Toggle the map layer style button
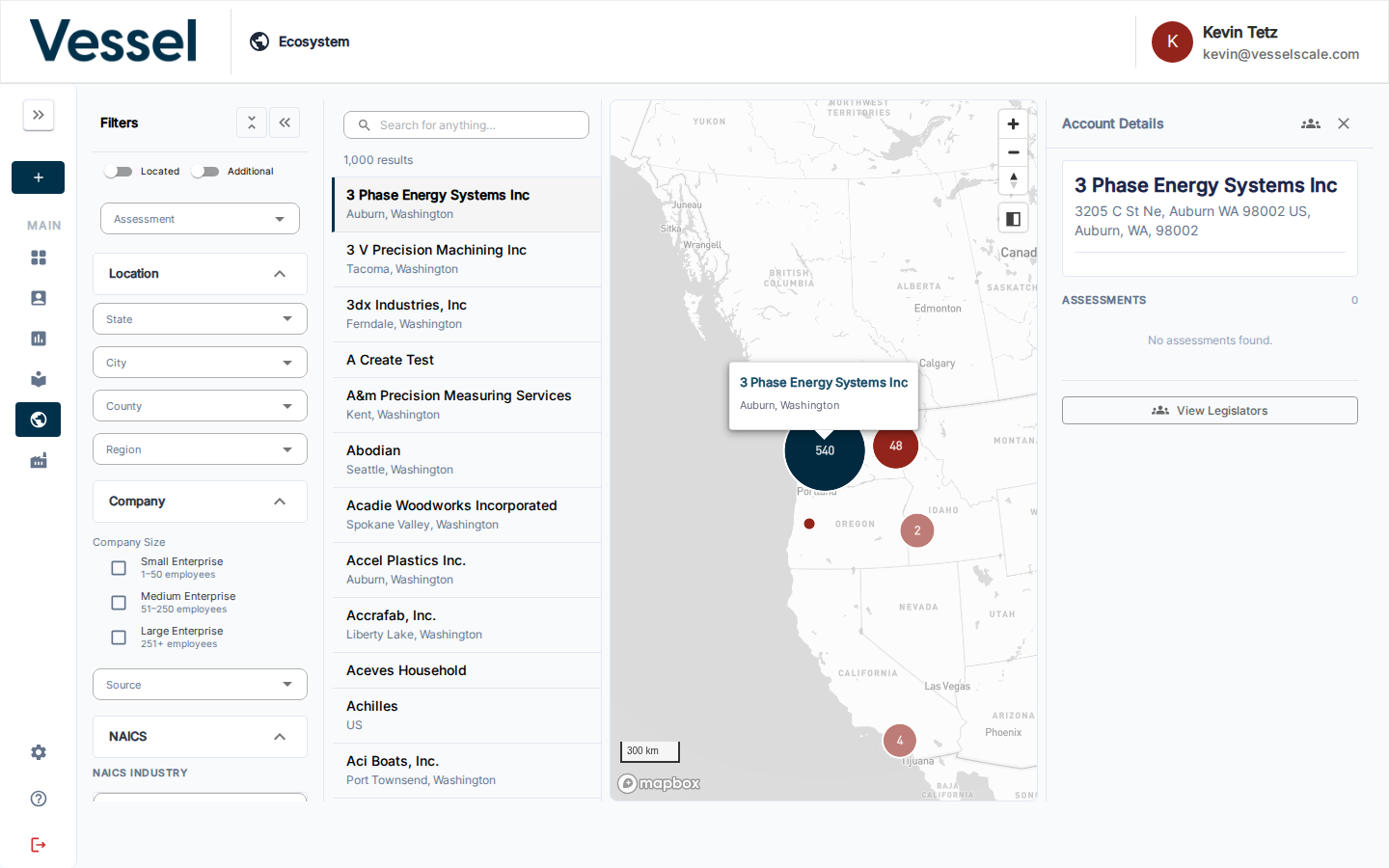The image size is (1389, 868). coord(1013,219)
